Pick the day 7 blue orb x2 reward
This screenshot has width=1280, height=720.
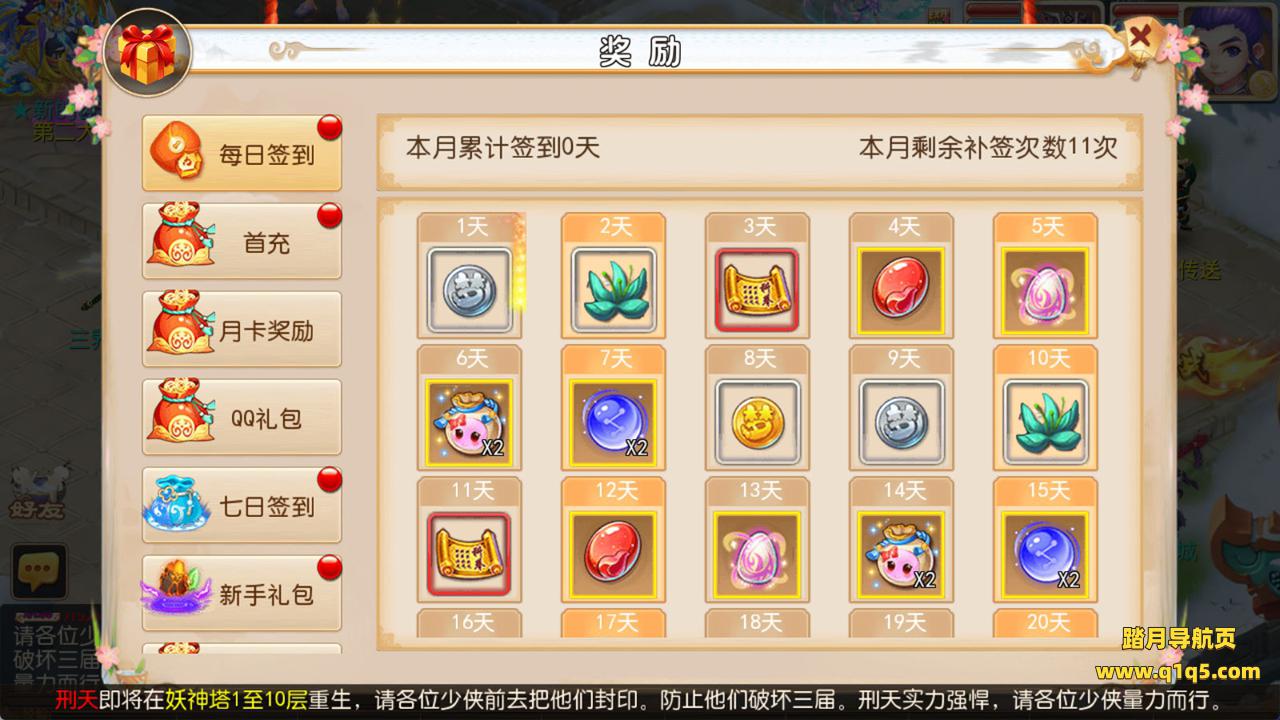point(613,422)
